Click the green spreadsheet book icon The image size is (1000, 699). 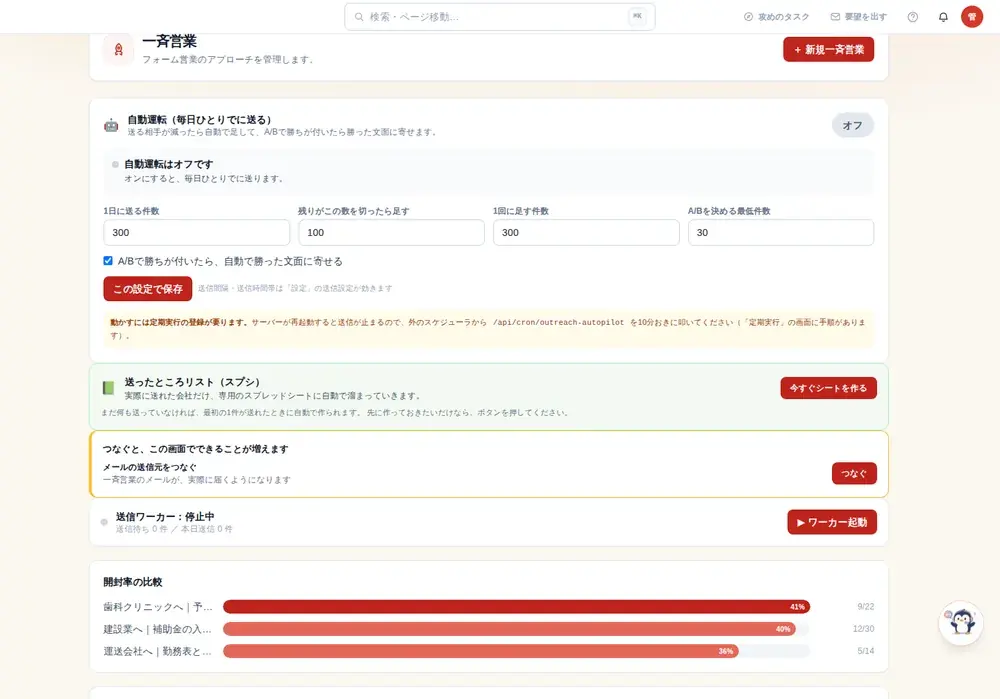[108, 388]
